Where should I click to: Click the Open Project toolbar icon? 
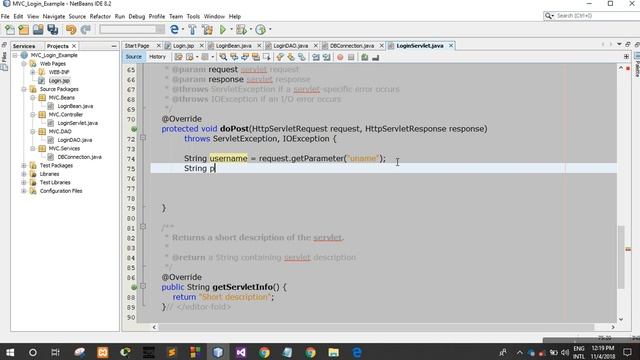point(38,29)
